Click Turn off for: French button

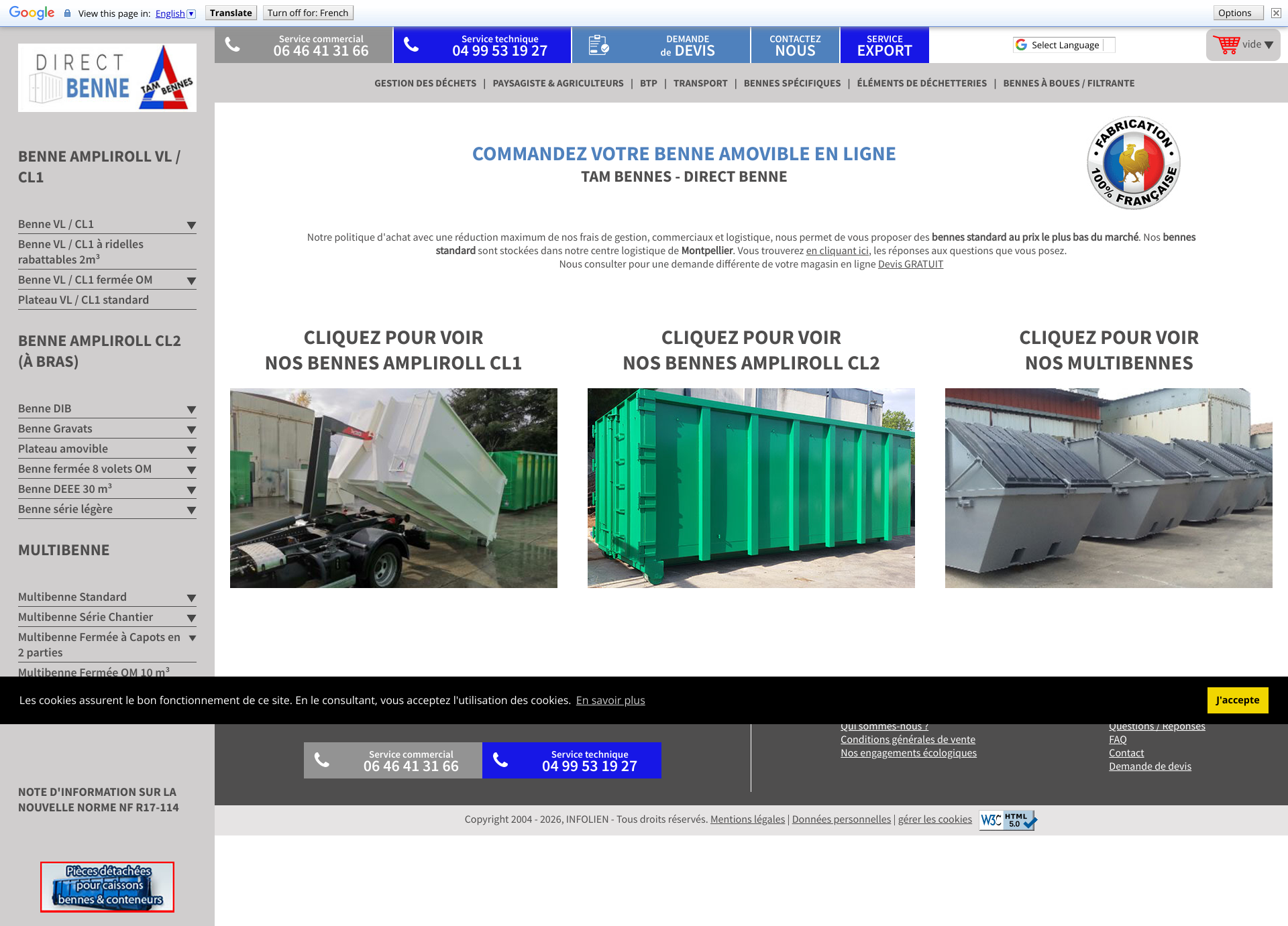tap(308, 13)
